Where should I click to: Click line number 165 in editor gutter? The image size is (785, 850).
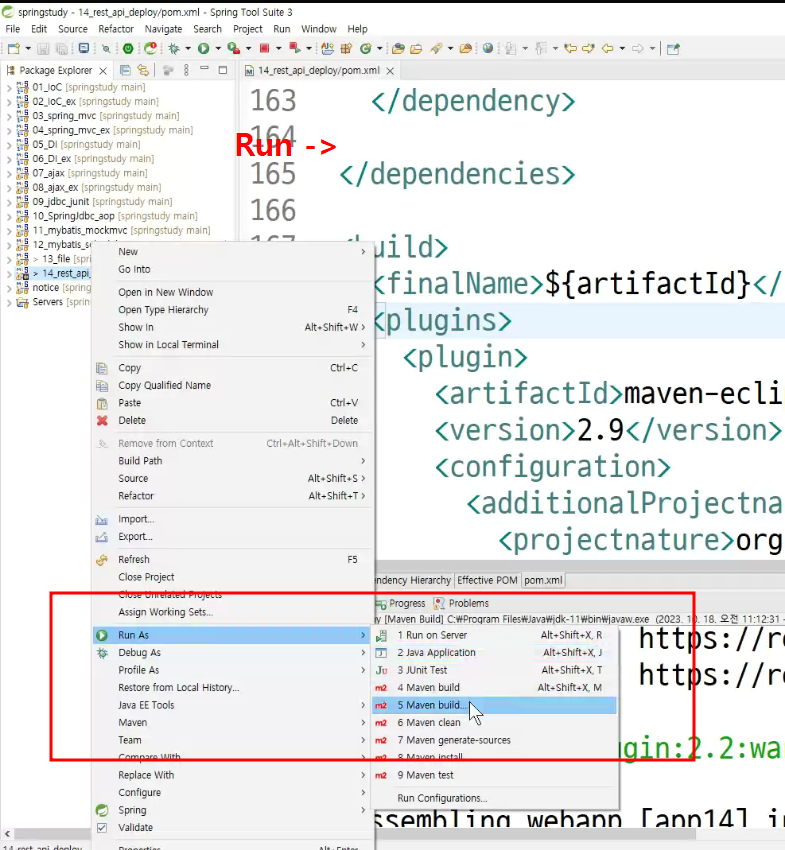point(273,174)
